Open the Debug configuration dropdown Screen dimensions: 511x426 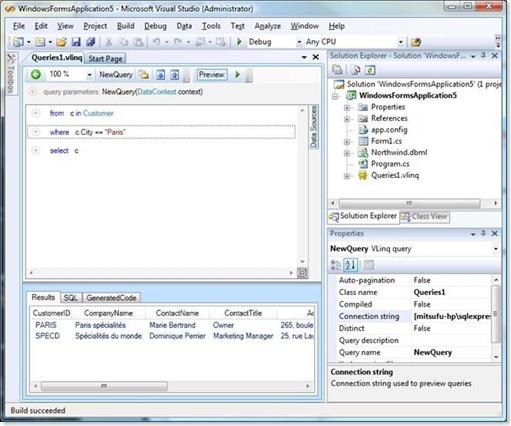(299, 42)
